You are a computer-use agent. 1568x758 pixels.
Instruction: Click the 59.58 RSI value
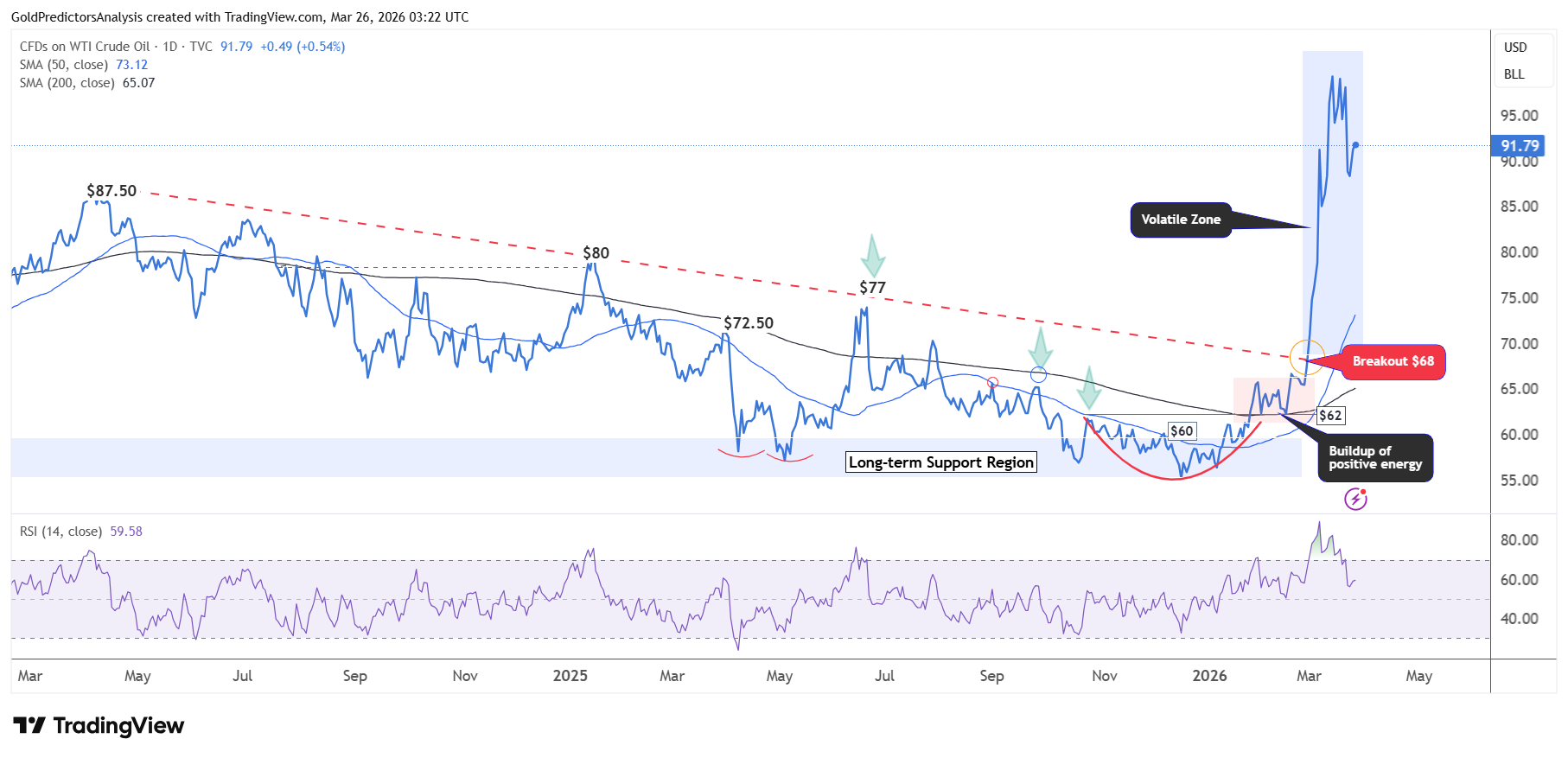point(126,532)
